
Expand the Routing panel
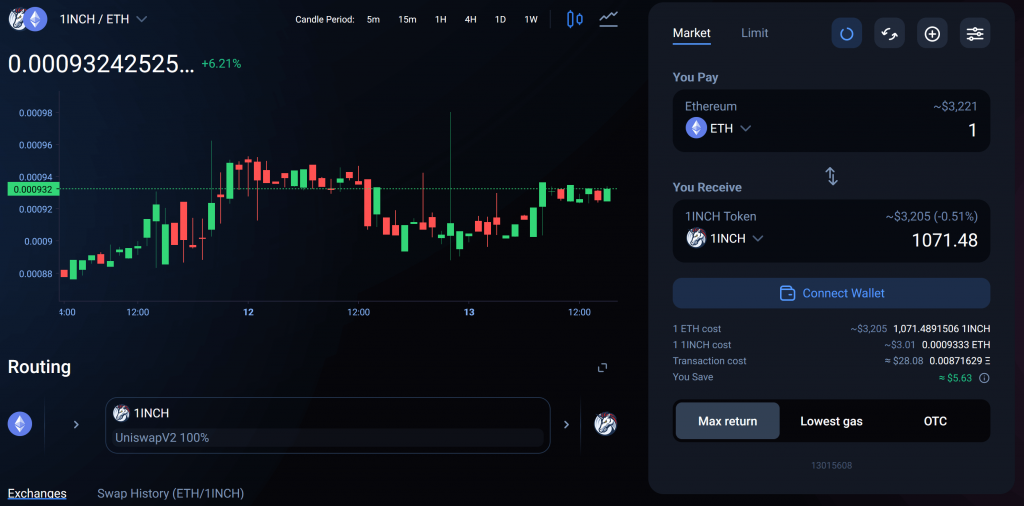pyautogui.click(x=603, y=368)
